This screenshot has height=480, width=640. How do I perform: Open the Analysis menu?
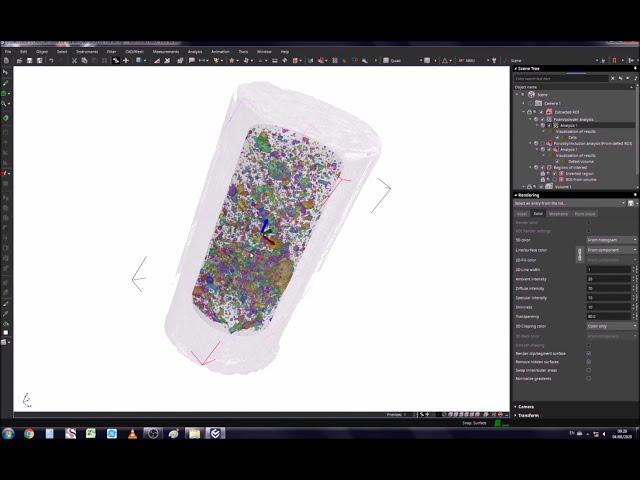click(x=195, y=52)
